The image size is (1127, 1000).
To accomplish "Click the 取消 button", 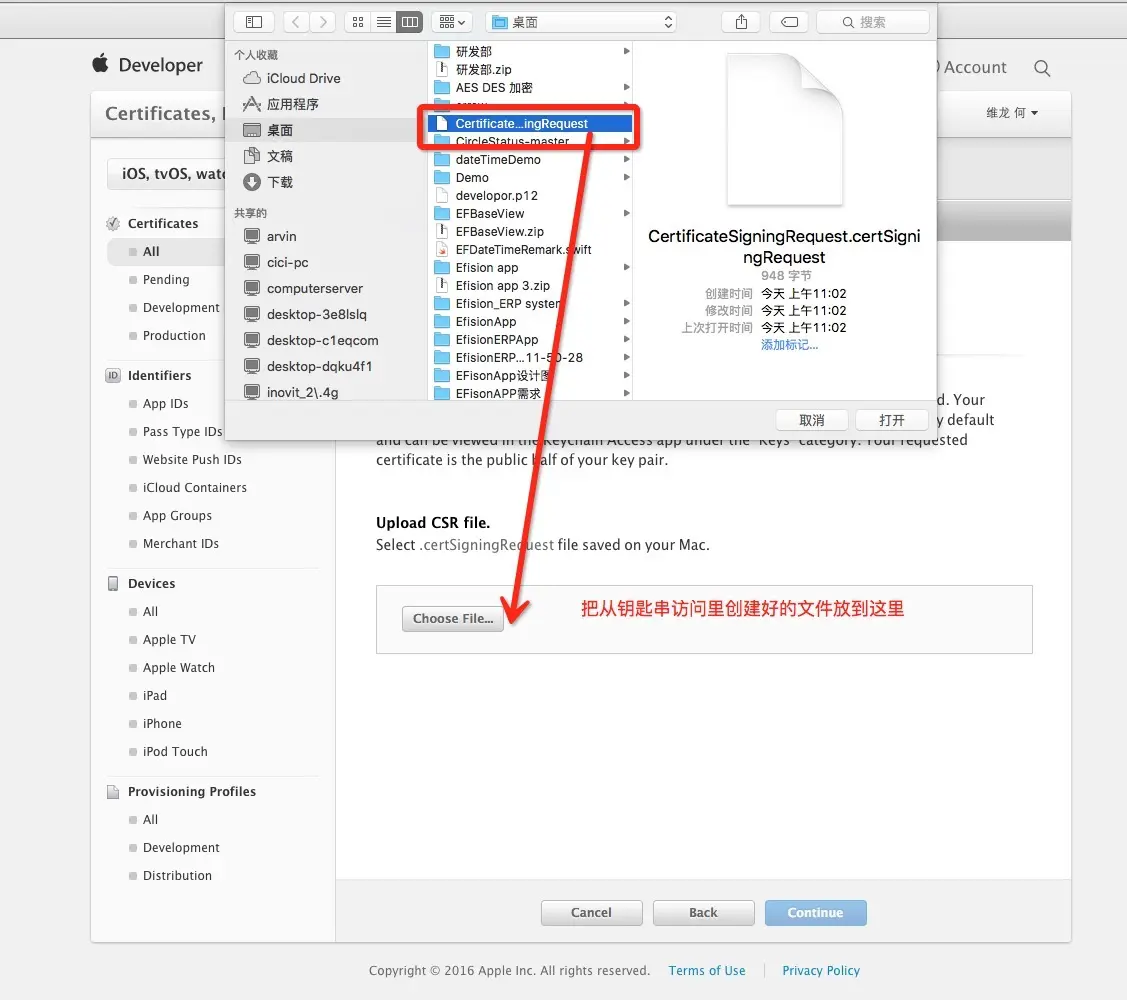I will click(812, 421).
